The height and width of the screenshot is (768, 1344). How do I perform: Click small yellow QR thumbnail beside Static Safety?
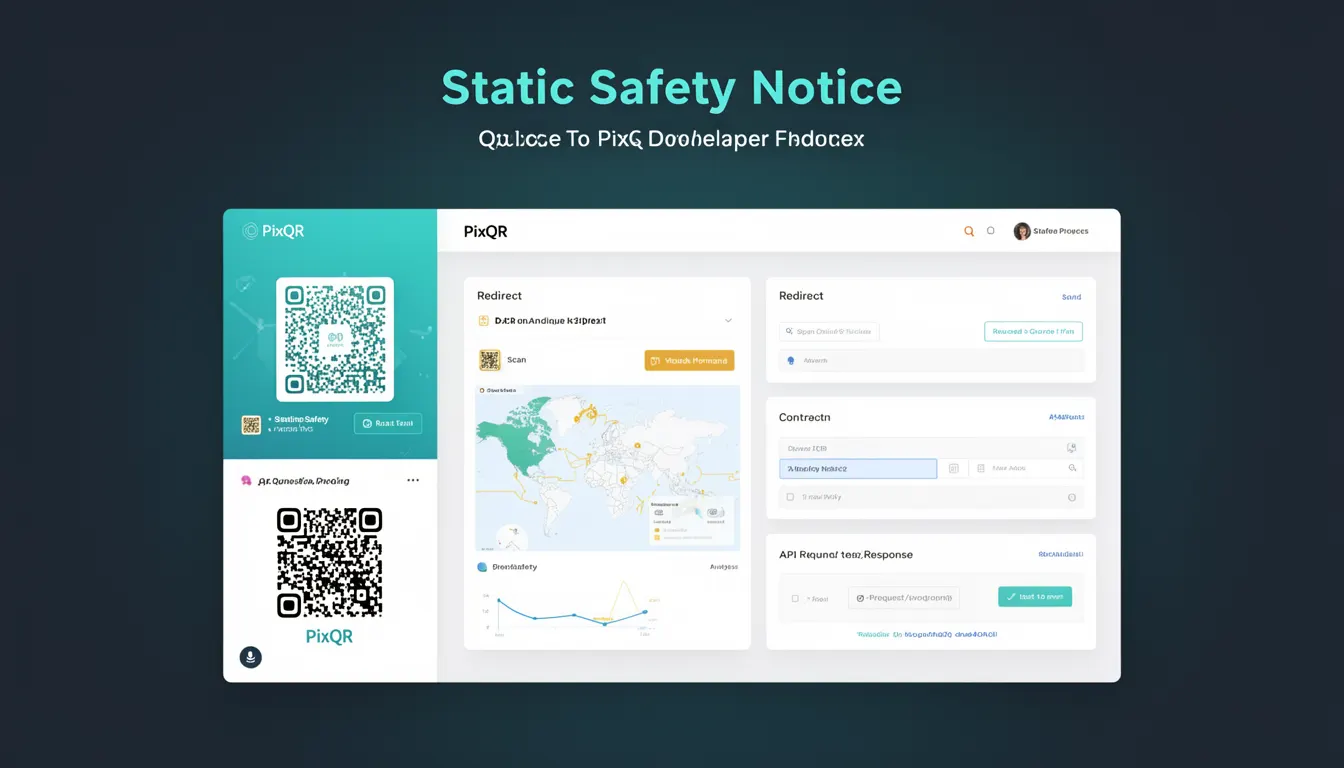tap(251, 424)
